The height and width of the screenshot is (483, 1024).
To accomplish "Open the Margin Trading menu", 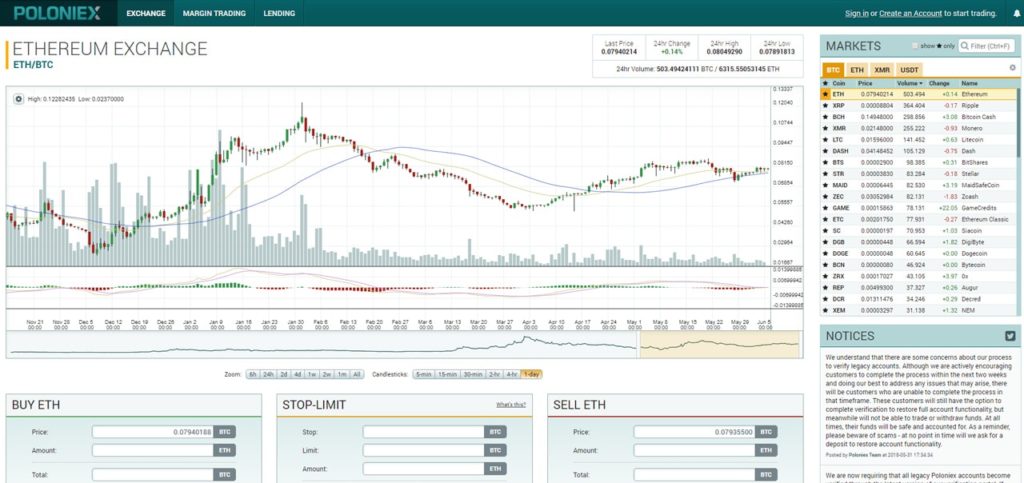I will (214, 13).
